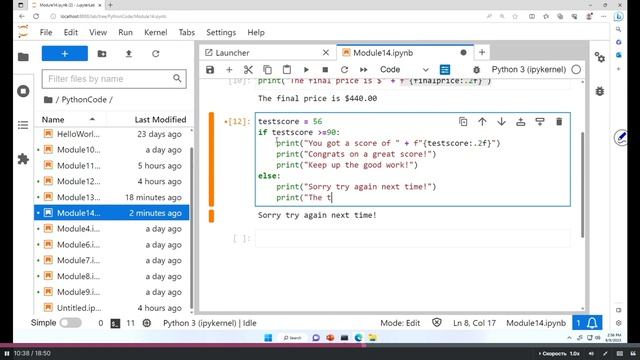
Task: Click the blue New Launcher button
Action: tap(64, 53)
